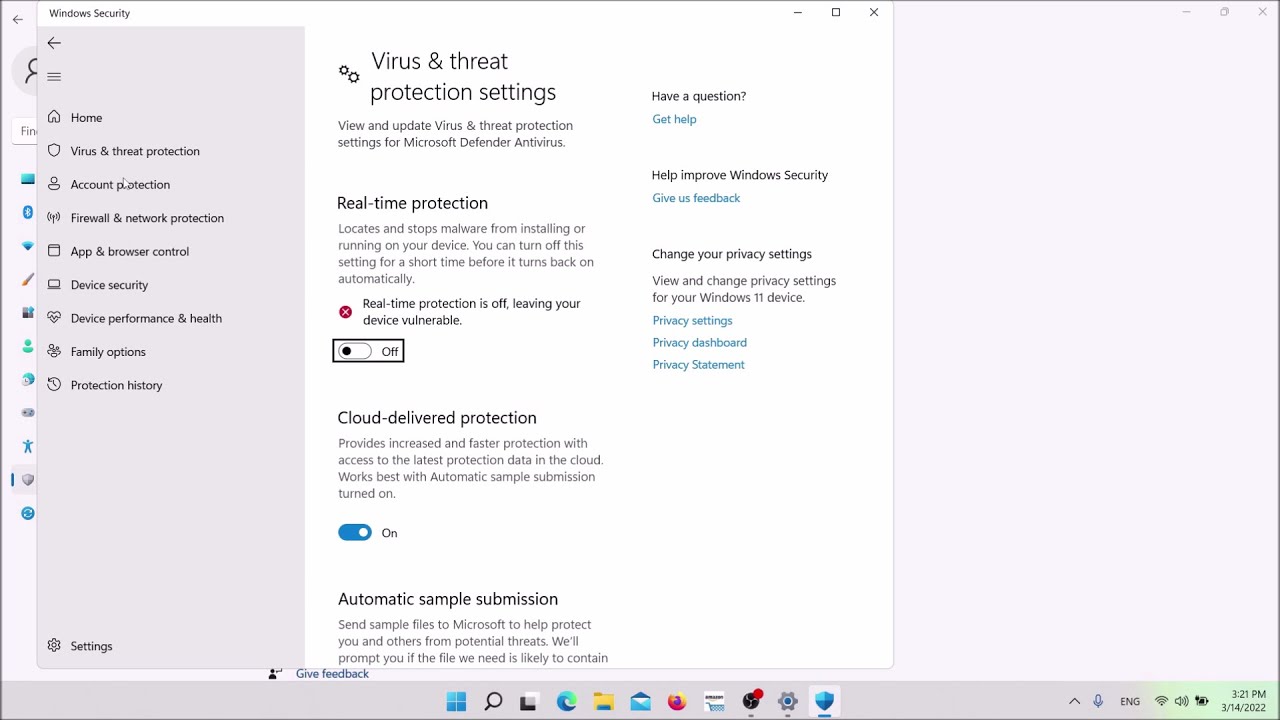Viewport: 1280px width, 720px height.
Task: Click the Family options people icon
Action: pos(54,351)
